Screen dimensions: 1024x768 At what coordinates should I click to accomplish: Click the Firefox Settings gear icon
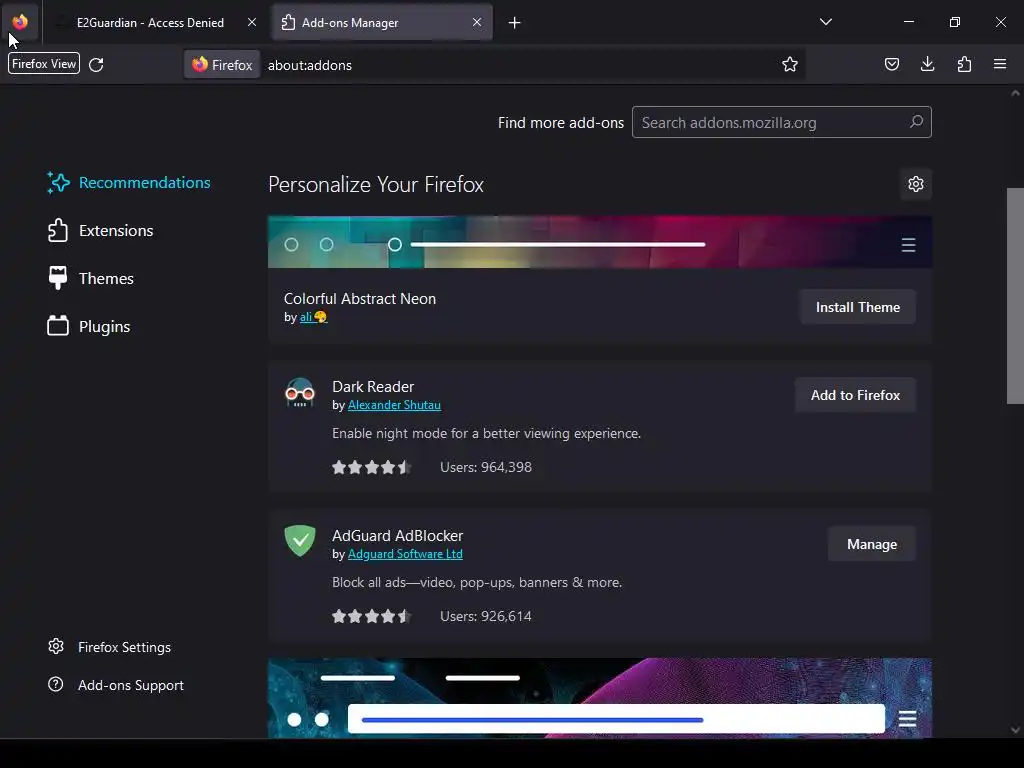tap(56, 647)
